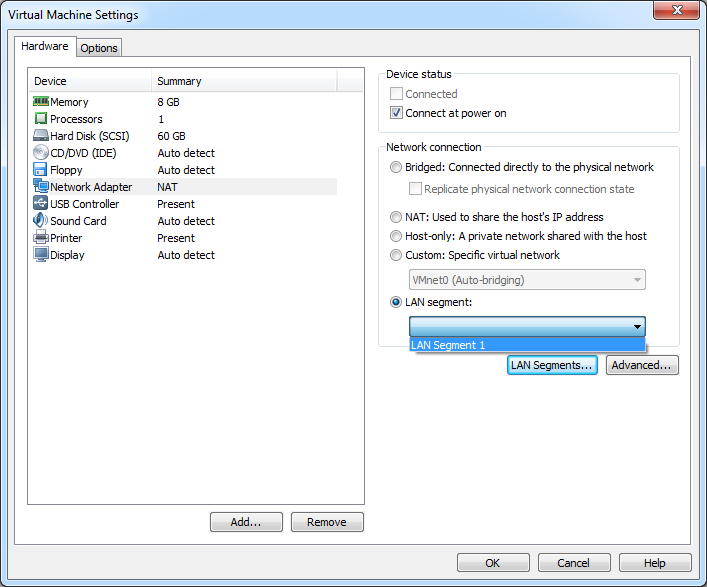707x587 pixels.
Task: Click the Sound Card speaker icon
Action: [41, 221]
